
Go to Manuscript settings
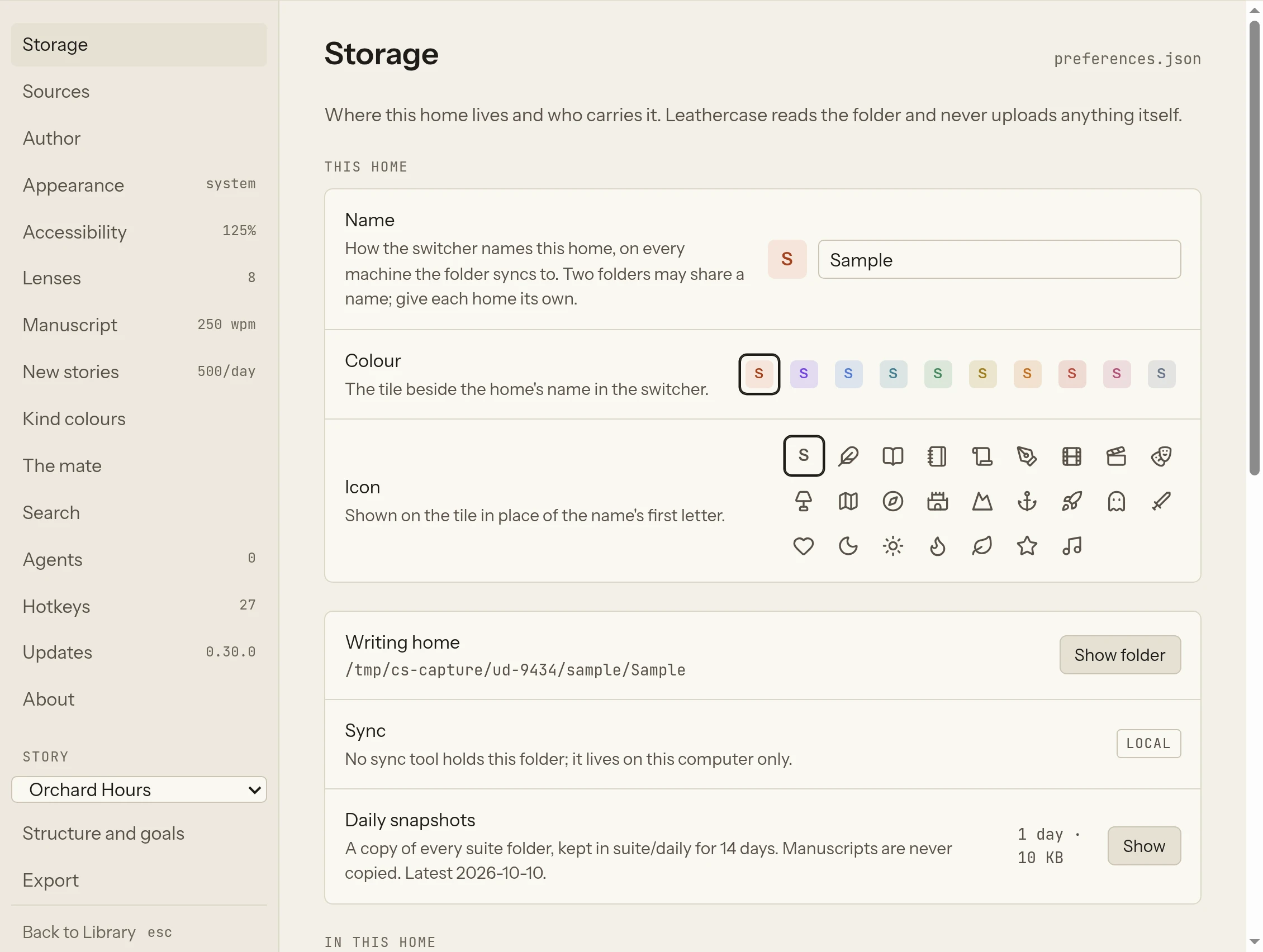139,325
